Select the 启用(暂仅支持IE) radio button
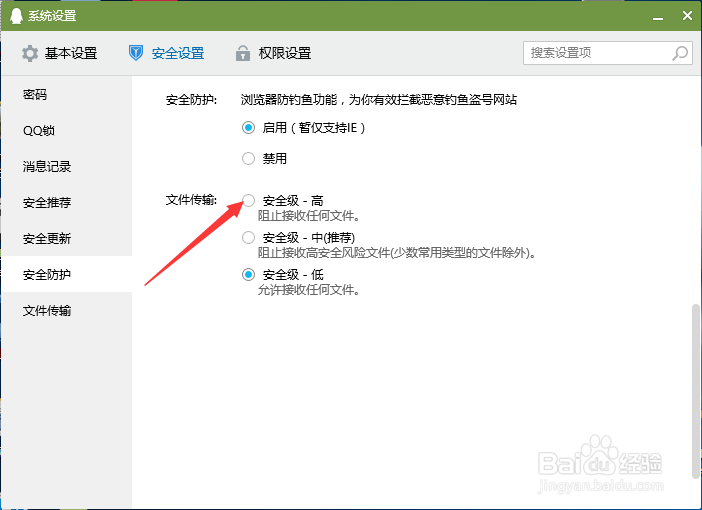 [x=248, y=128]
